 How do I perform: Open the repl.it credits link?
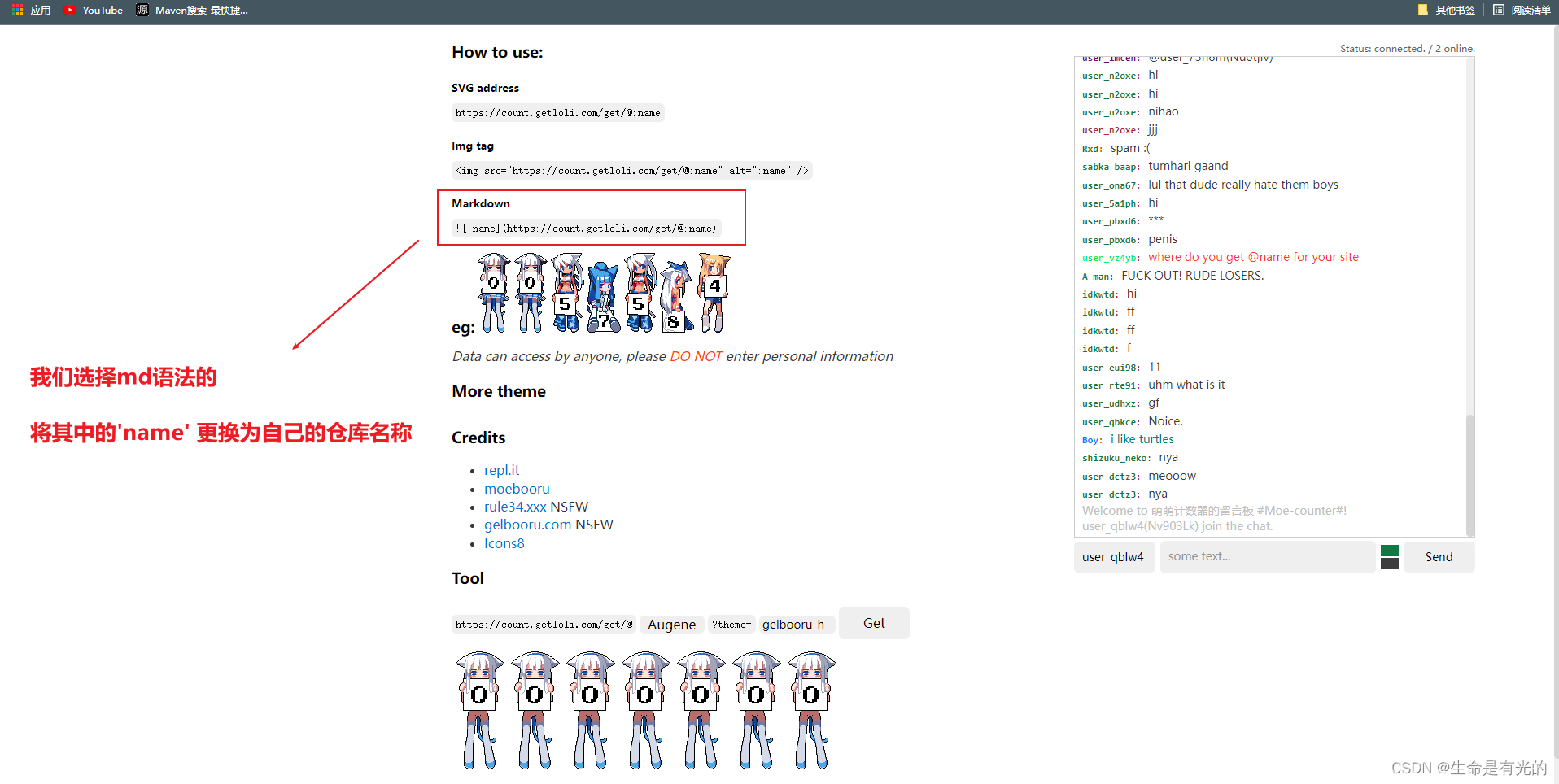tap(501, 470)
